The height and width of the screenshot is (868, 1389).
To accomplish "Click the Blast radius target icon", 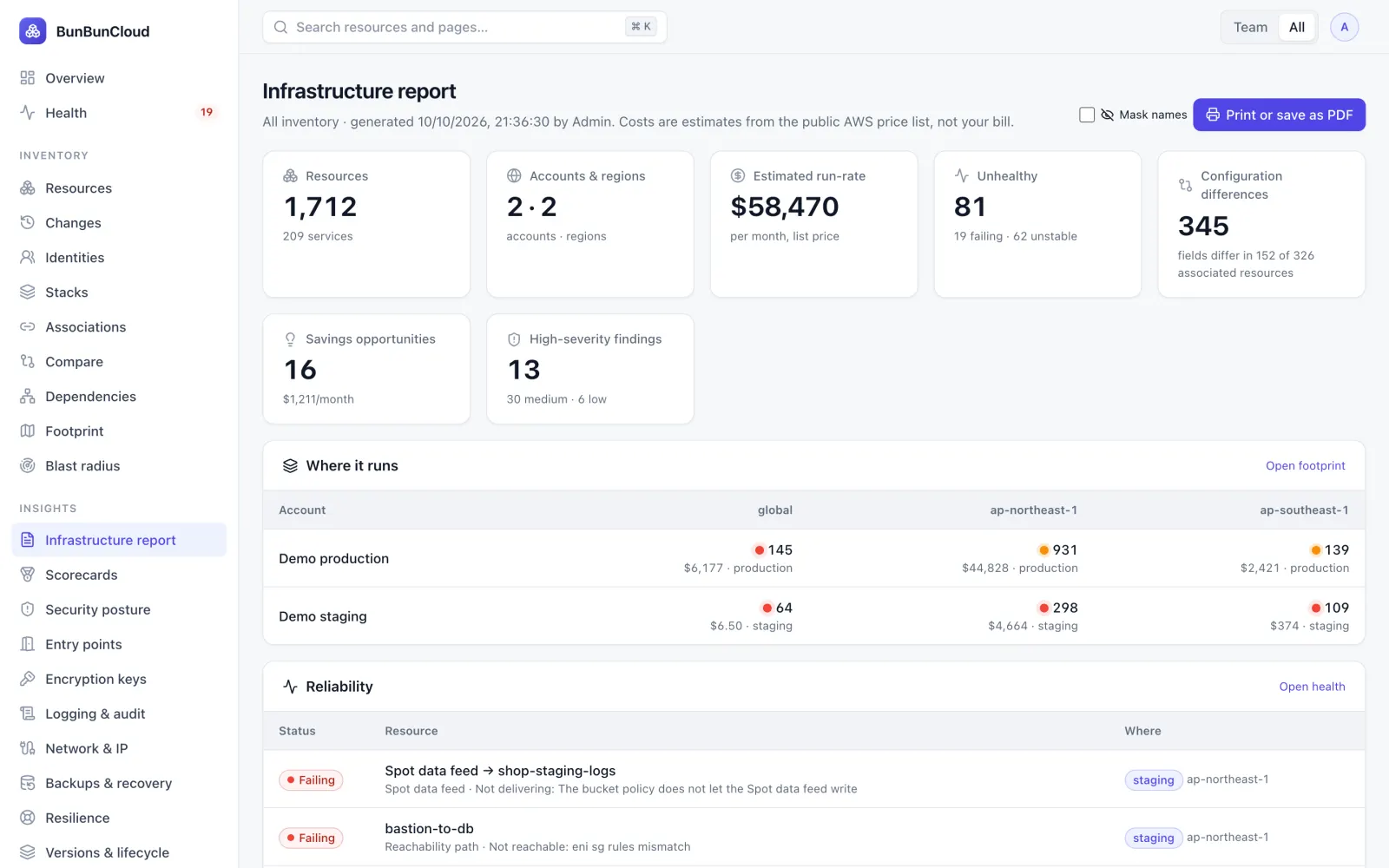I will click(x=28, y=466).
